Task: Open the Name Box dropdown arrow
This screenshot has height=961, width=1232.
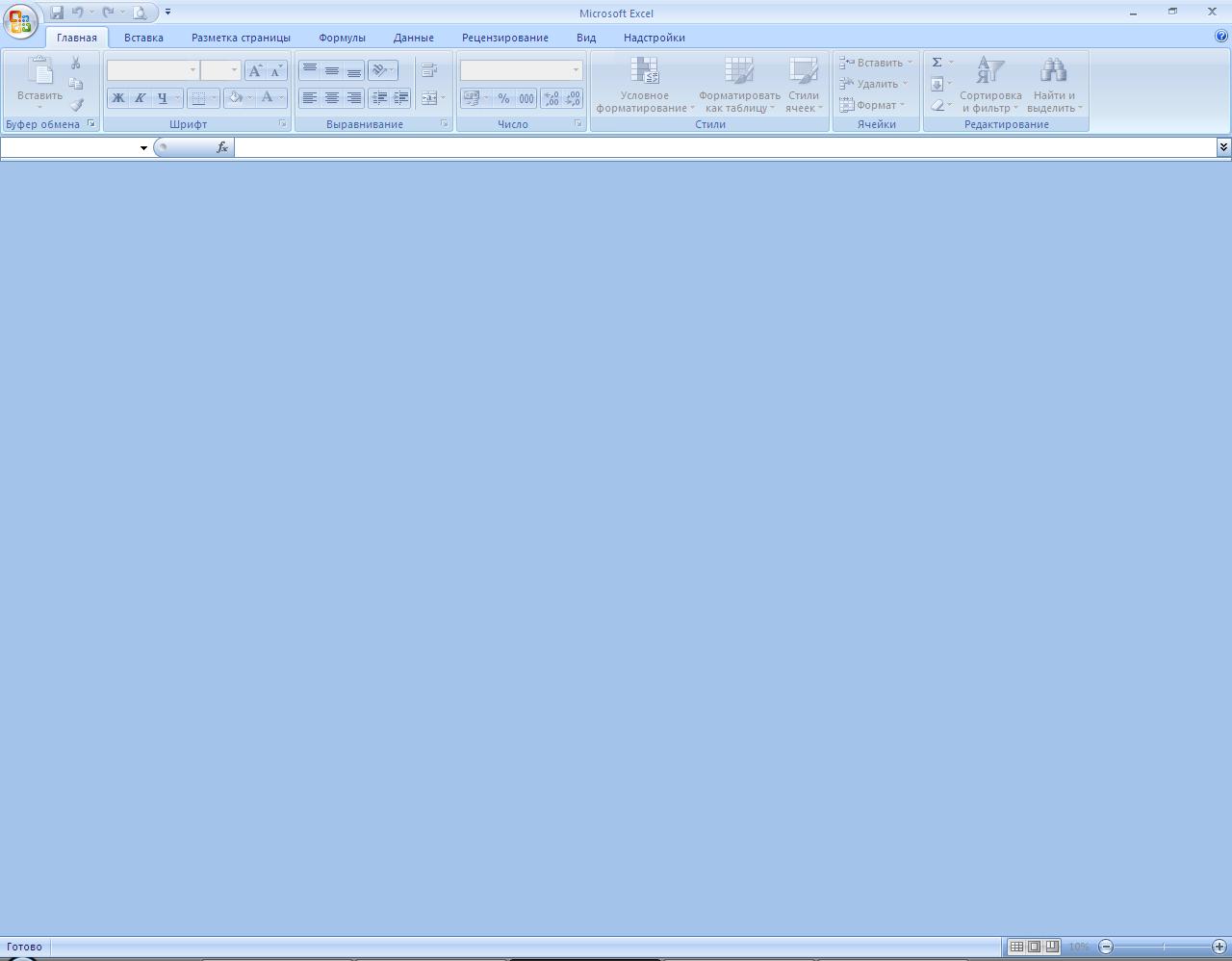Action: pyautogui.click(x=143, y=147)
